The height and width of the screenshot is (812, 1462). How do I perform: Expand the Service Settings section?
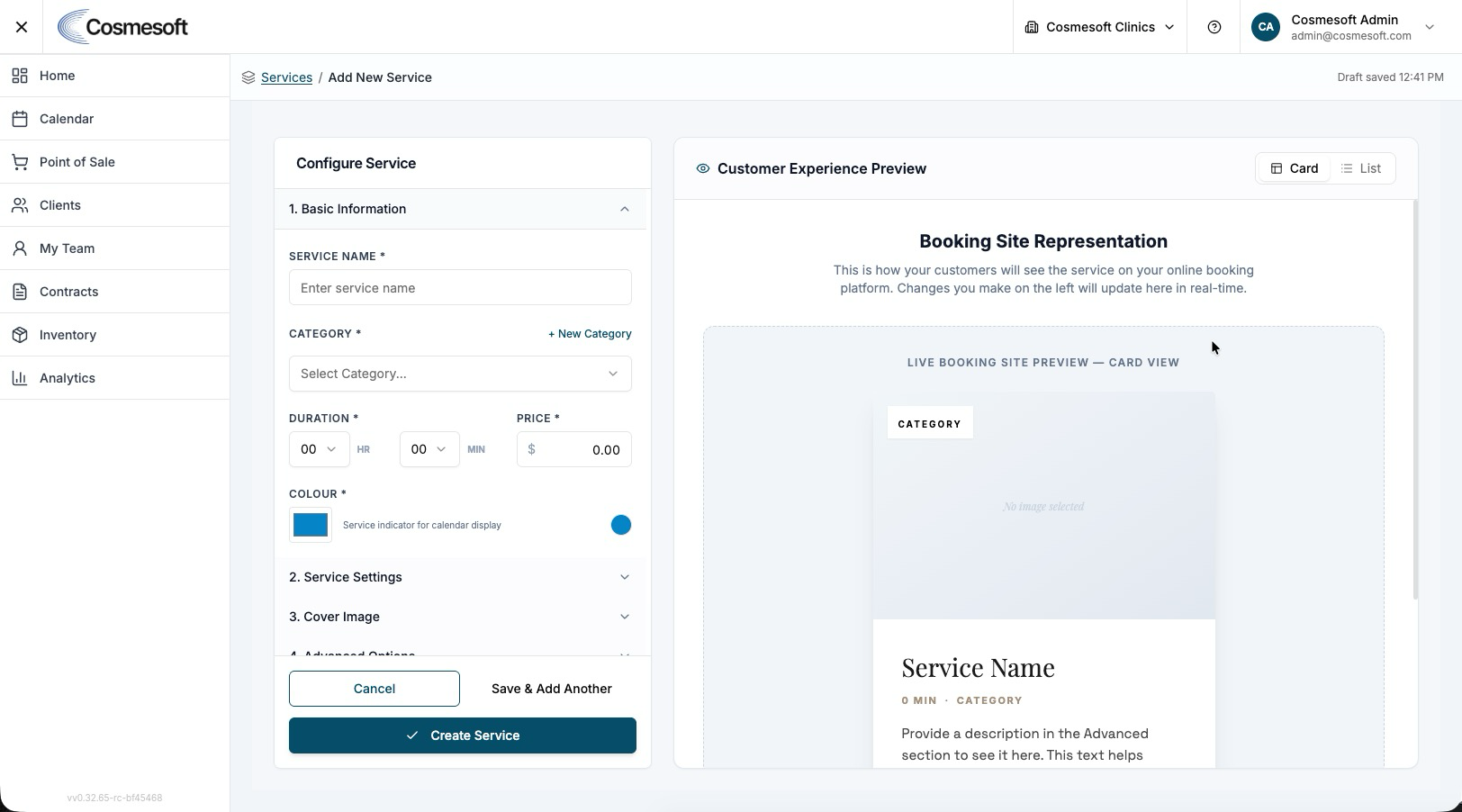(460, 577)
